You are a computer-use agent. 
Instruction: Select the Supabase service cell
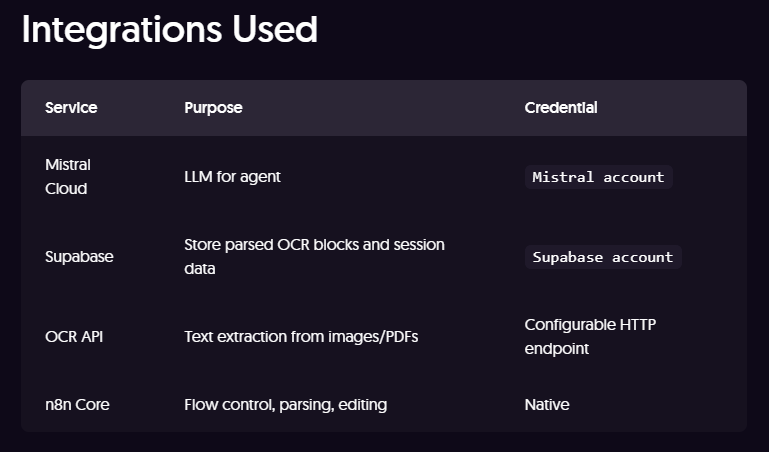point(79,257)
